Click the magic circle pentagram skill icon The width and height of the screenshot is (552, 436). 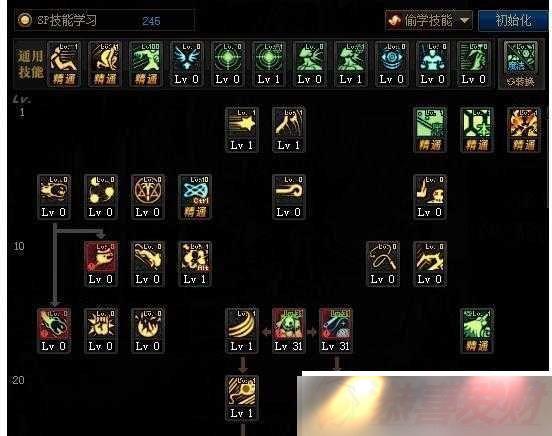pyautogui.click(x=148, y=197)
